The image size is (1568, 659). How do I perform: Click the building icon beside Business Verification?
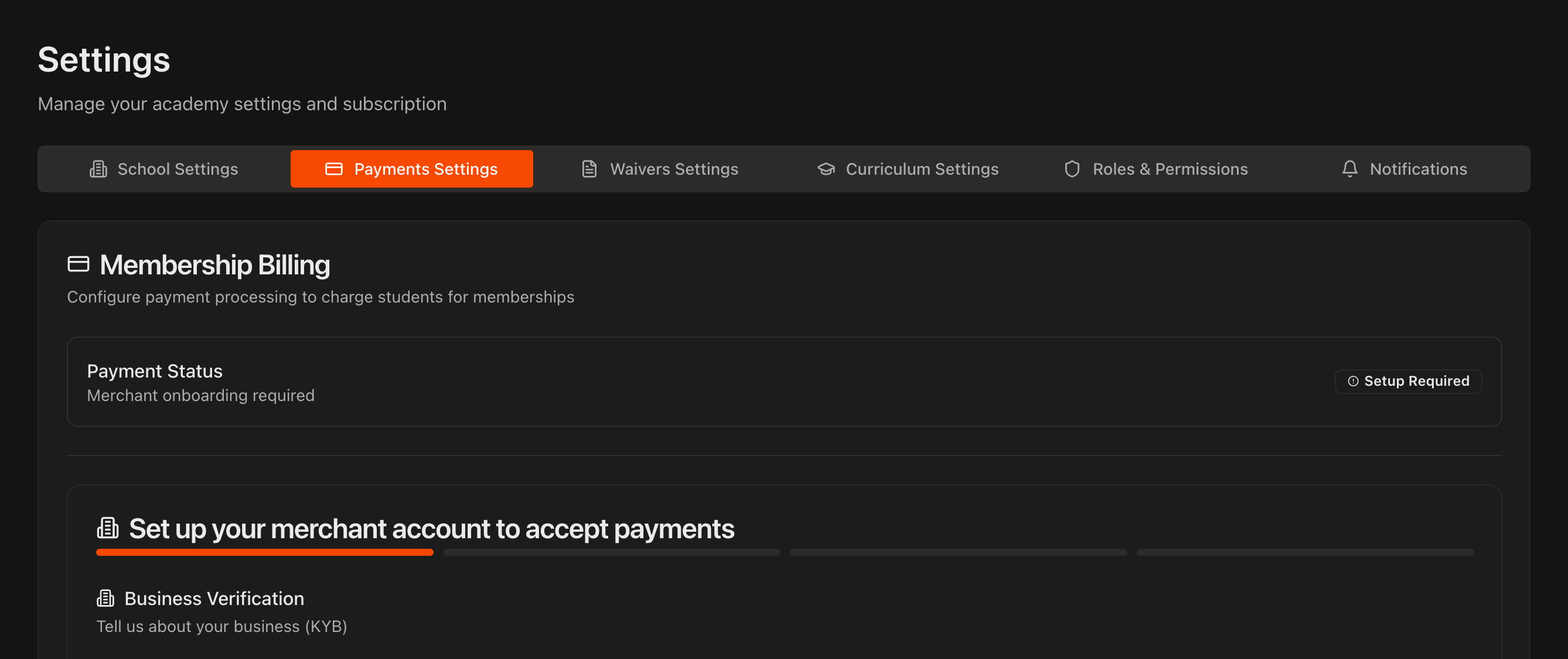coord(105,598)
